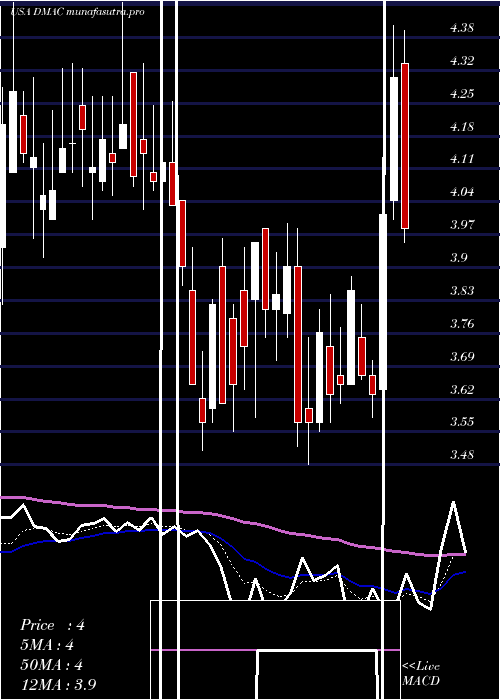Click the 3.97 price axis label
500x700 pixels.
click(x=462, y=225)
